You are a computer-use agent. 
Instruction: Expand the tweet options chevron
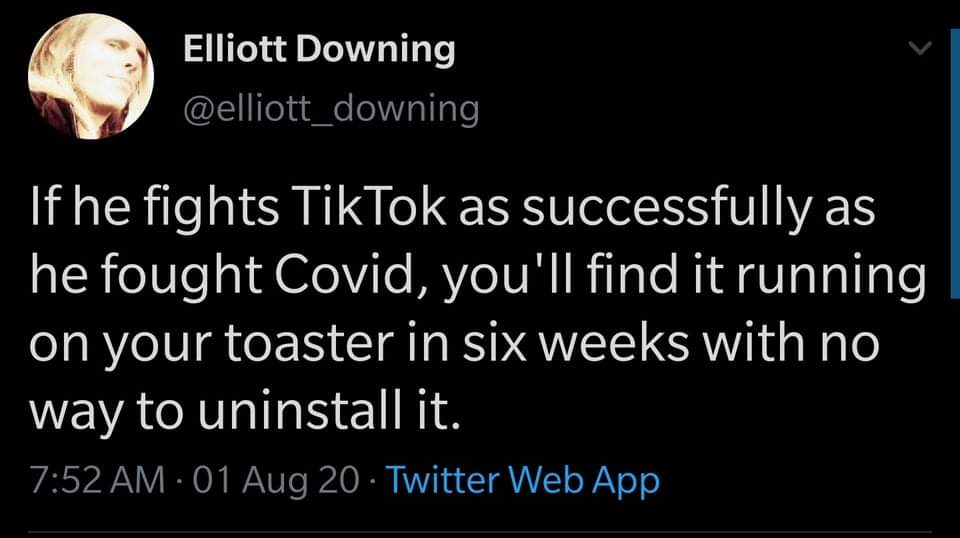[x=920, y=47]
